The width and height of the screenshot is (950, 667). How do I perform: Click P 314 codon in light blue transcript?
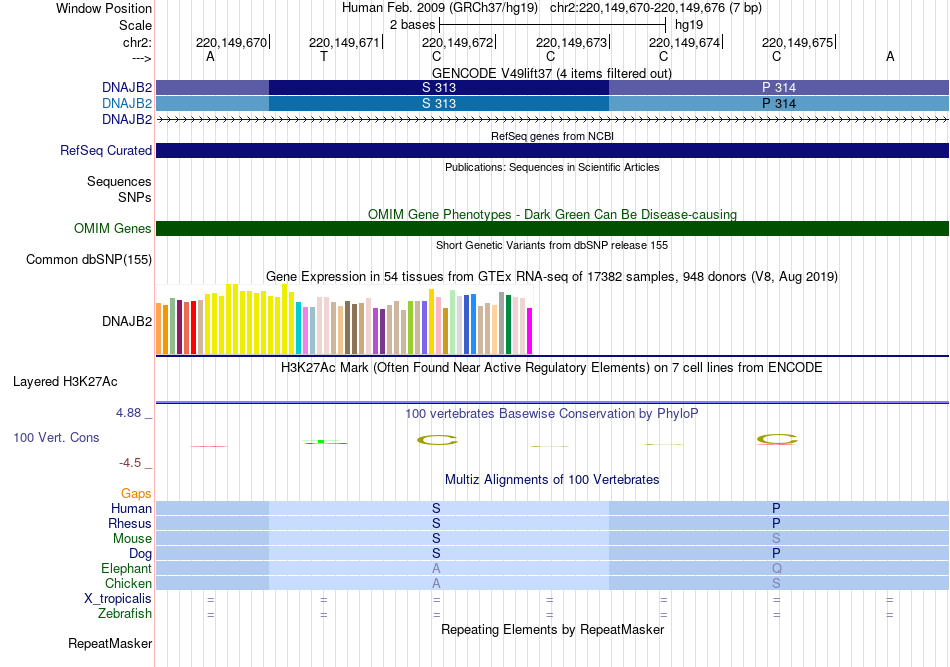[779, 104]
